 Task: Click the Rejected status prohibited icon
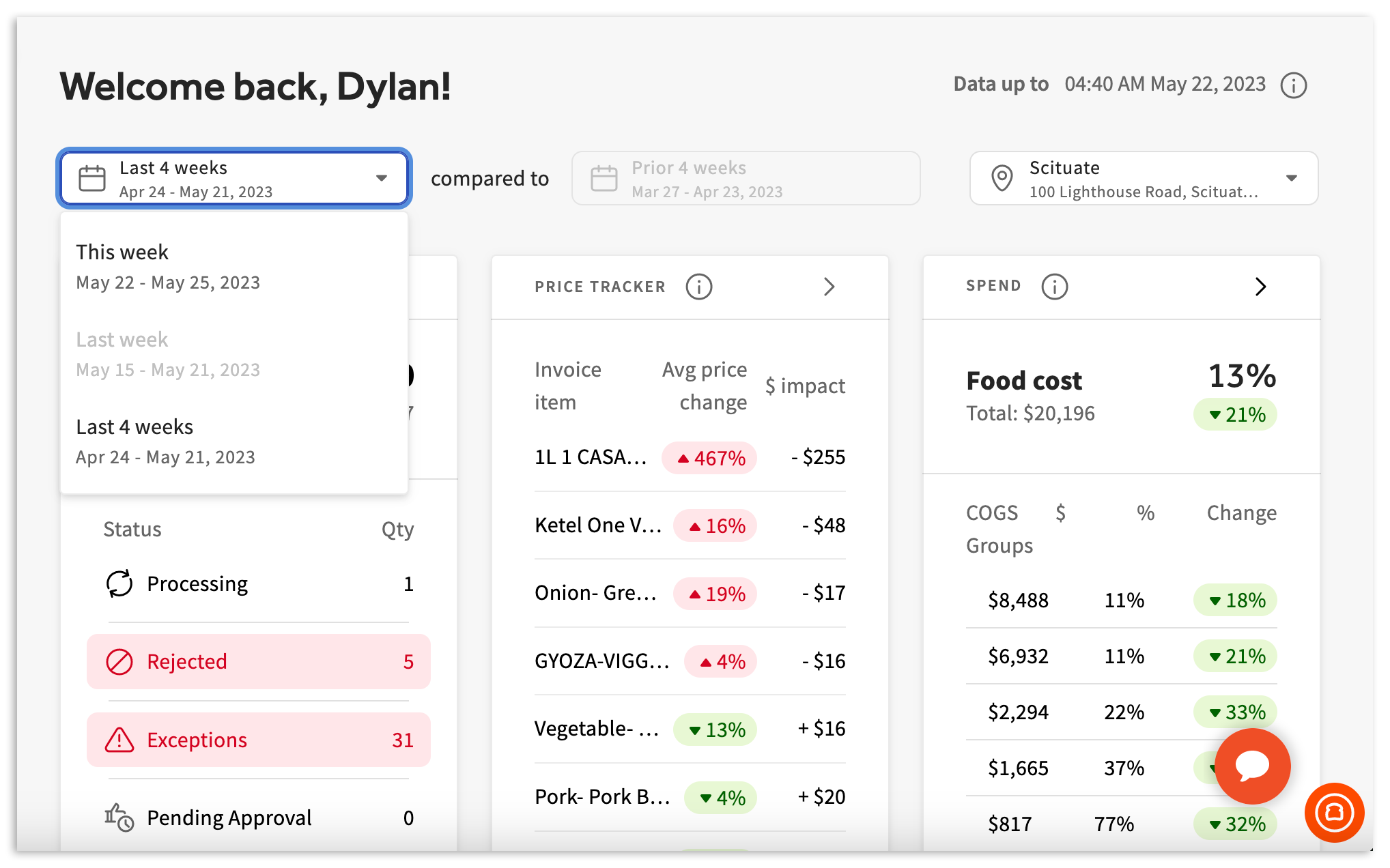click(x=119, y=662)
